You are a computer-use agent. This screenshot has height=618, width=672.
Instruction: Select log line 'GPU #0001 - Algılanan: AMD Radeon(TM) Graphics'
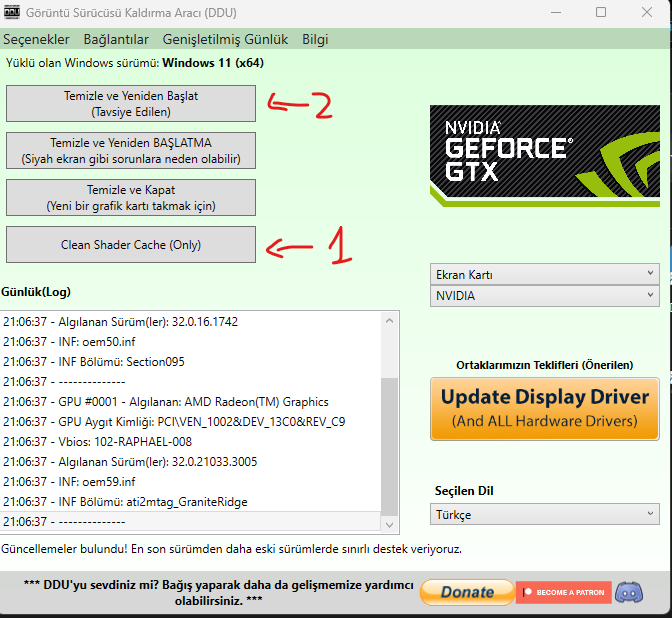pyautogui.click(x=191, y=402)
